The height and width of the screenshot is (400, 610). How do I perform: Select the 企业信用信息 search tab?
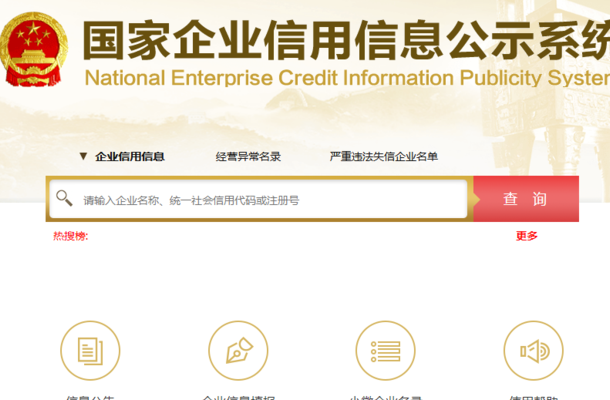pos(130,156)
